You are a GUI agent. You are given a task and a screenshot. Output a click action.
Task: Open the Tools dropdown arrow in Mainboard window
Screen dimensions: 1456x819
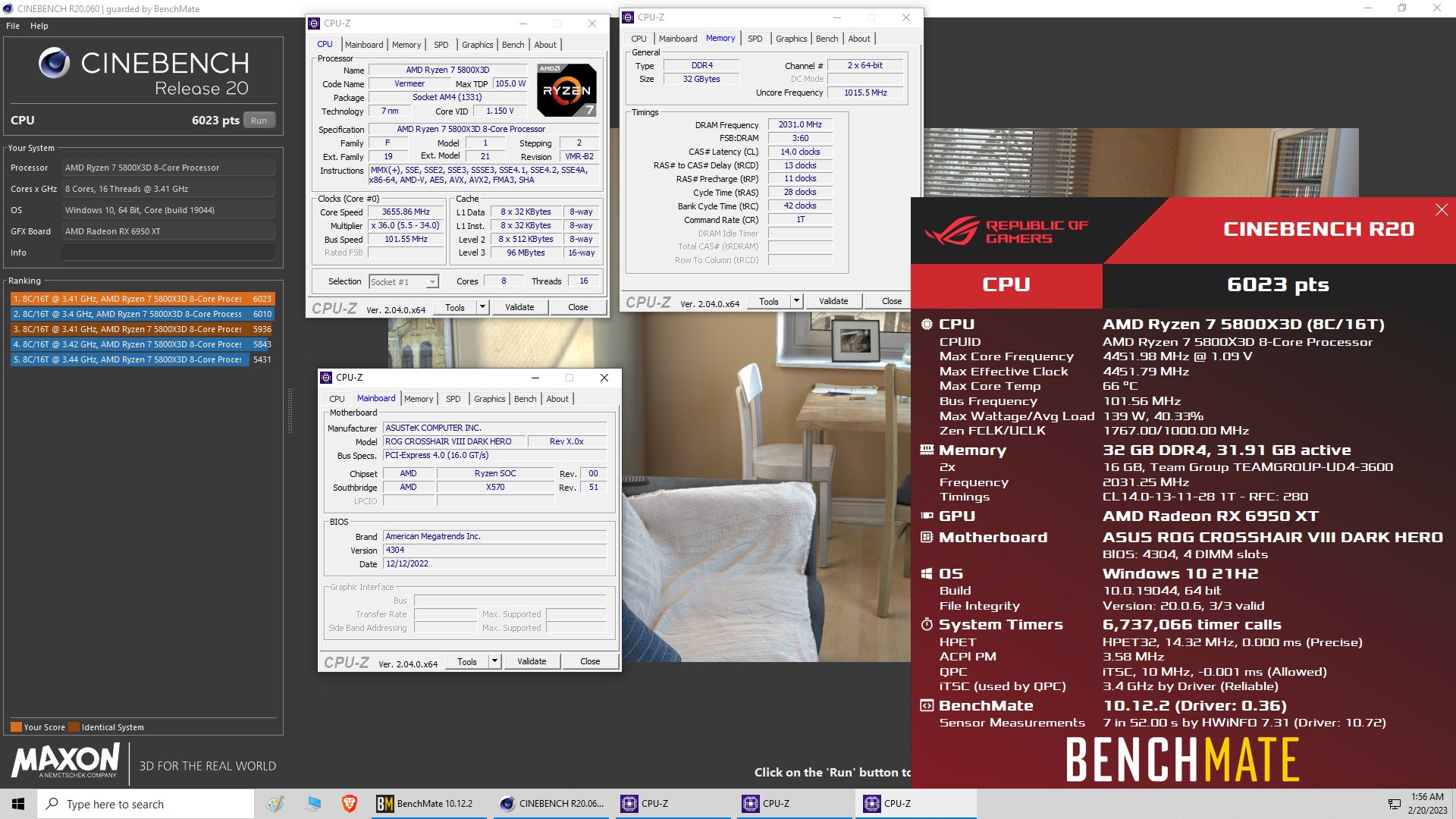[494, 661]
